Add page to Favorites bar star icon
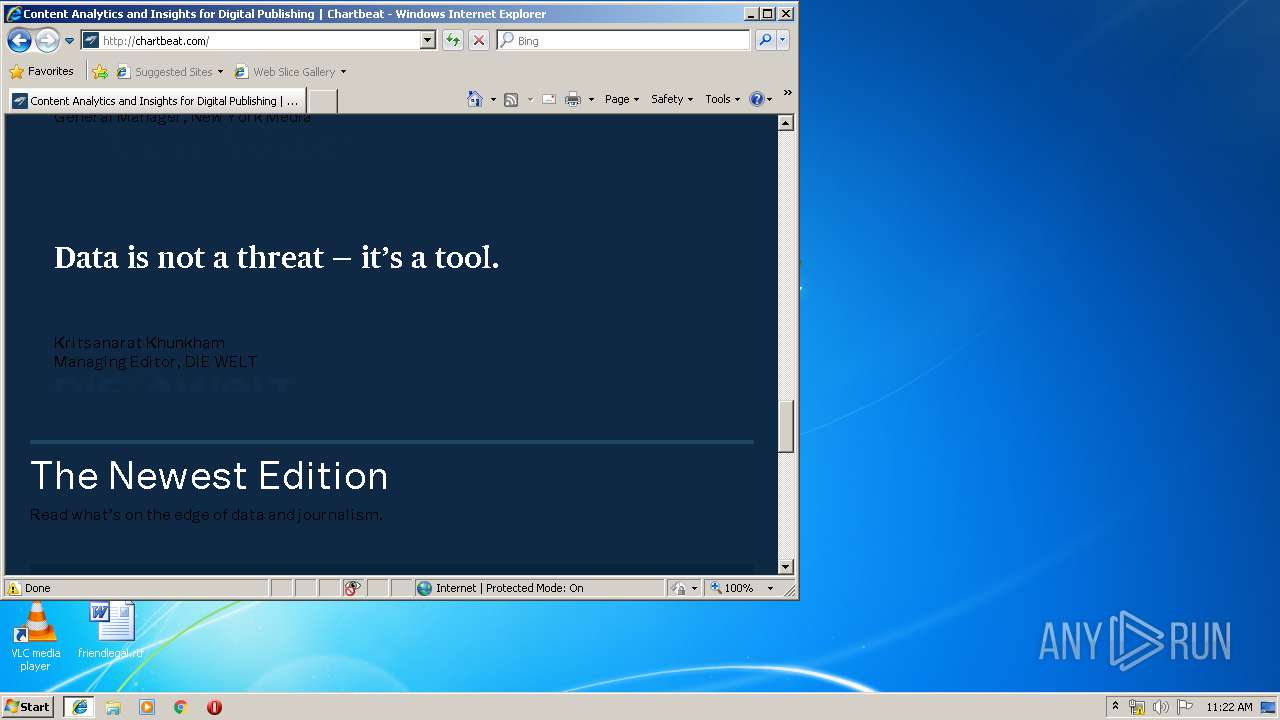Screen dimensions: 1280x720 tap(100, 71)
